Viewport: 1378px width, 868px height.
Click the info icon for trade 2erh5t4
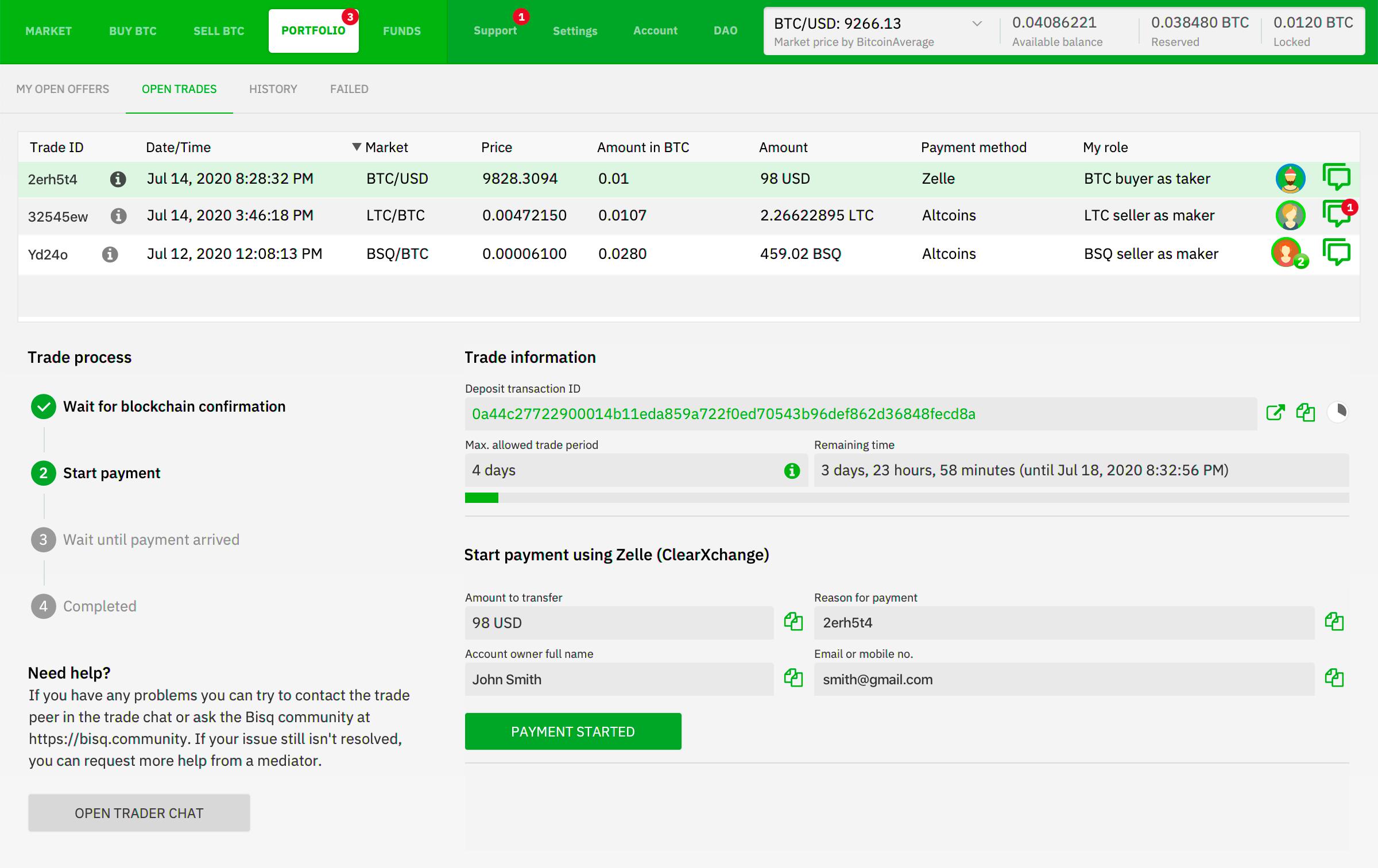pos(113,178)
